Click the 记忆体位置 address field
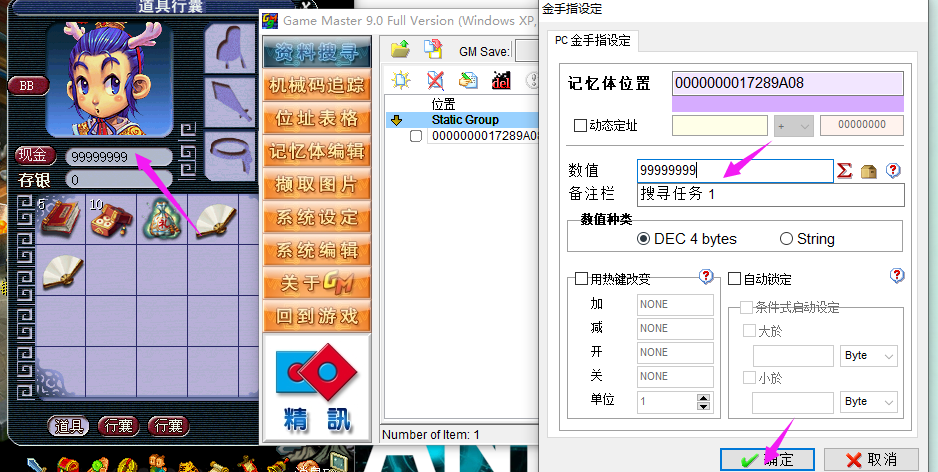This screenshot has height=472, width=938. (x=788, y=84)
